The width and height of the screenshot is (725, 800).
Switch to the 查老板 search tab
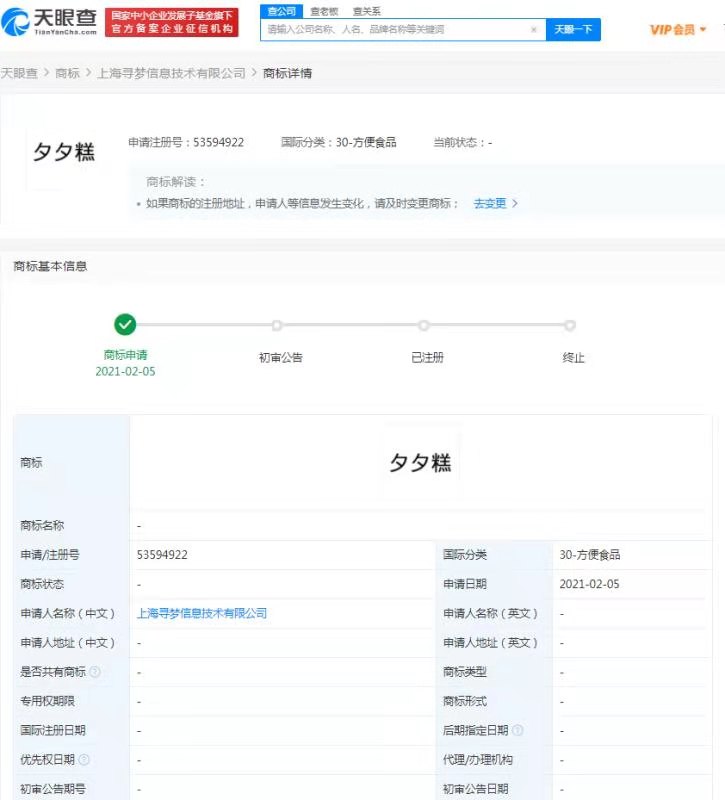point(323,11)
